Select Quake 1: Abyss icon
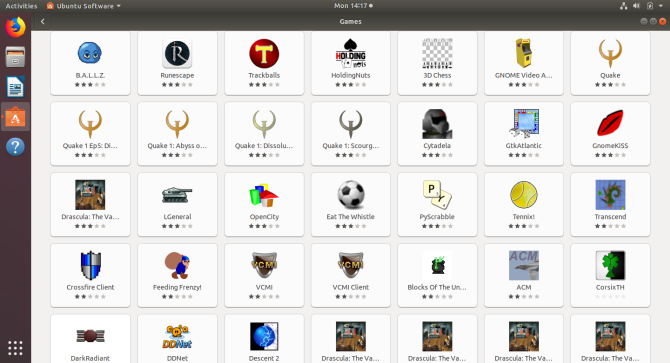Viewport: 670px width, 363px height. click(177, 124)
